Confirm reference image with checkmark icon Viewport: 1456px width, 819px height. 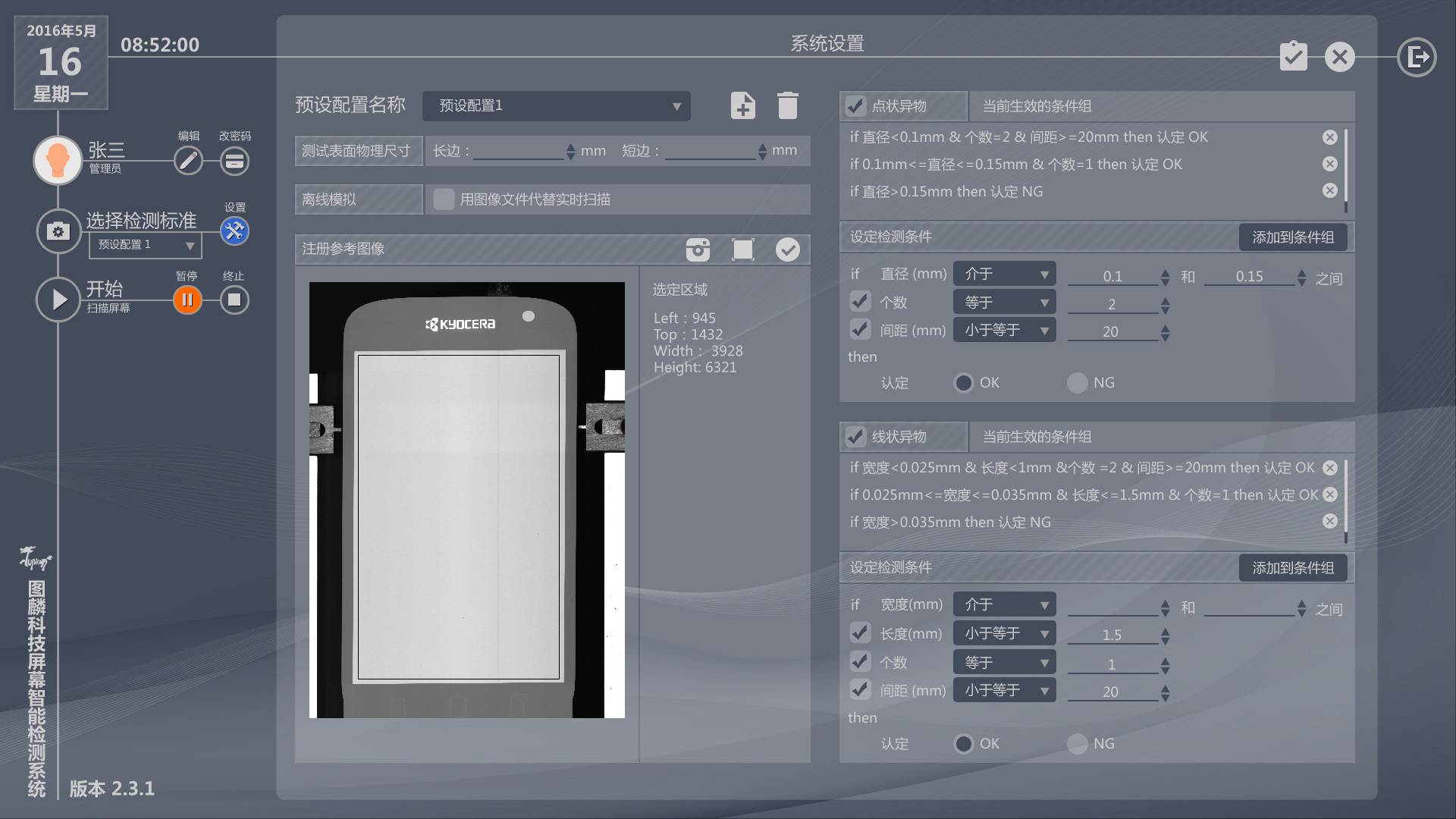coord(788,249)
